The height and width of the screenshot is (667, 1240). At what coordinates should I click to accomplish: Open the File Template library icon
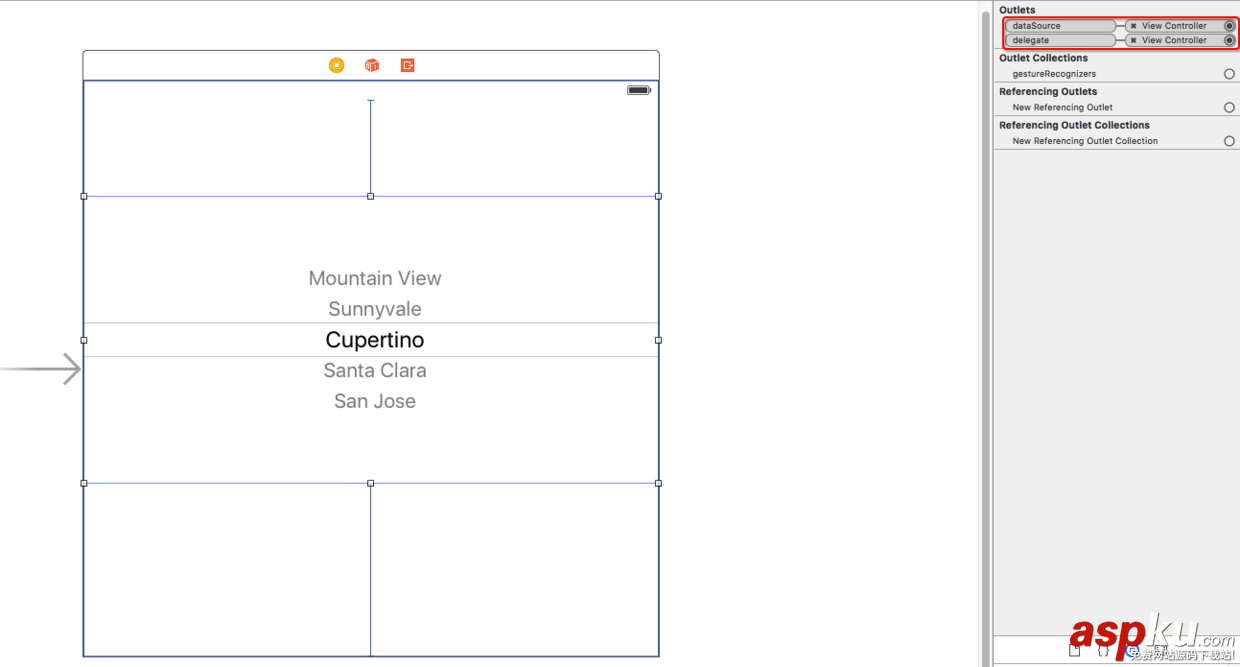(x=1075, y=650)
